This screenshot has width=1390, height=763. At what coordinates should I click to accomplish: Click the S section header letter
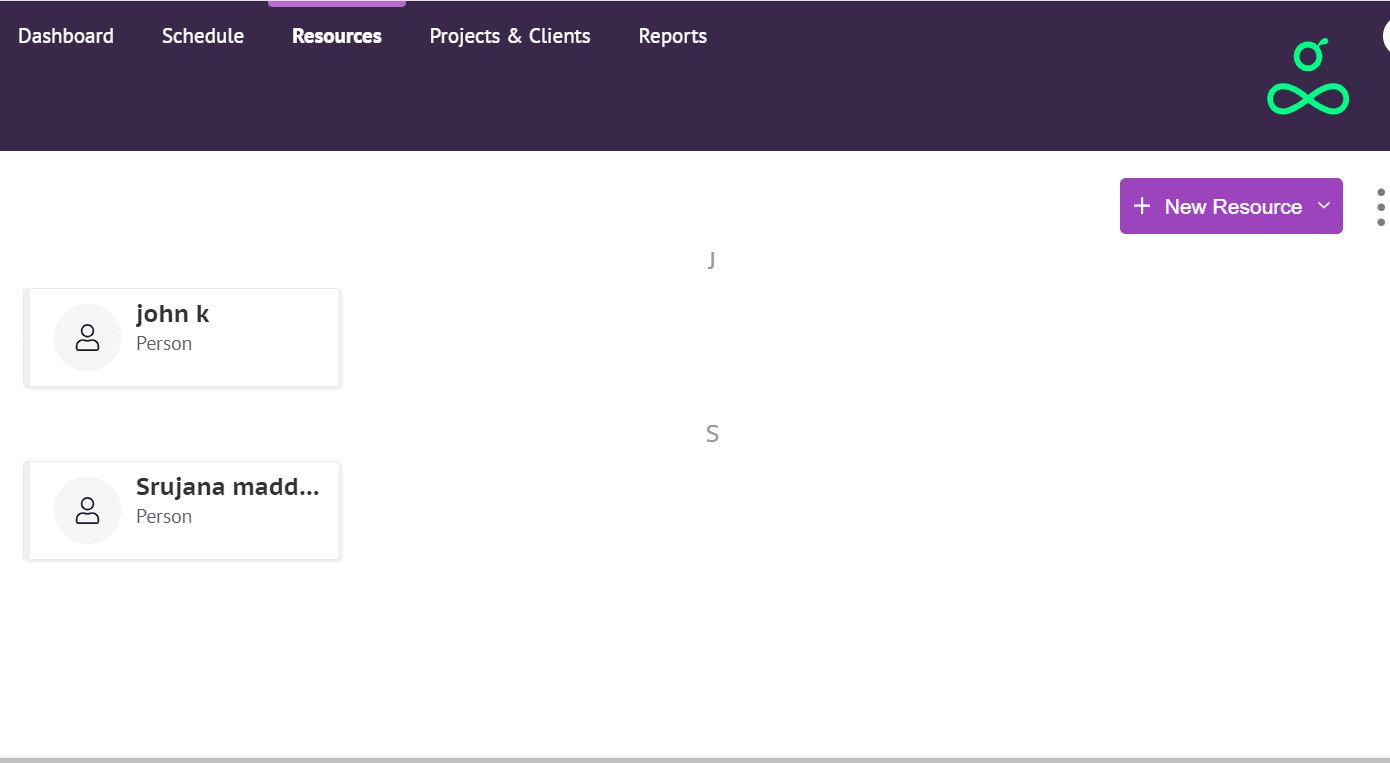tap(712, 434)
